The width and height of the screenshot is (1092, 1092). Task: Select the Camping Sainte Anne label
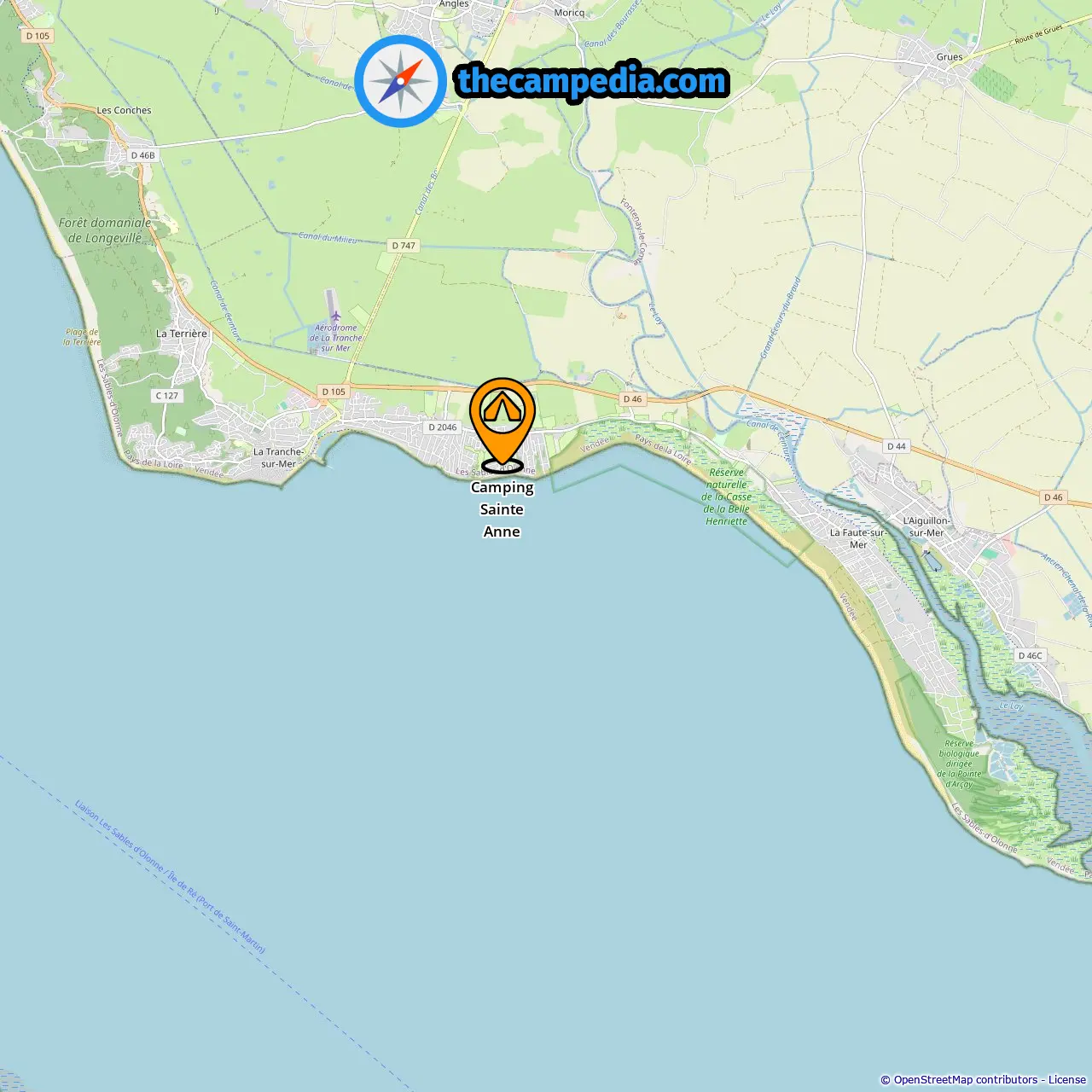tap(502, 509)
